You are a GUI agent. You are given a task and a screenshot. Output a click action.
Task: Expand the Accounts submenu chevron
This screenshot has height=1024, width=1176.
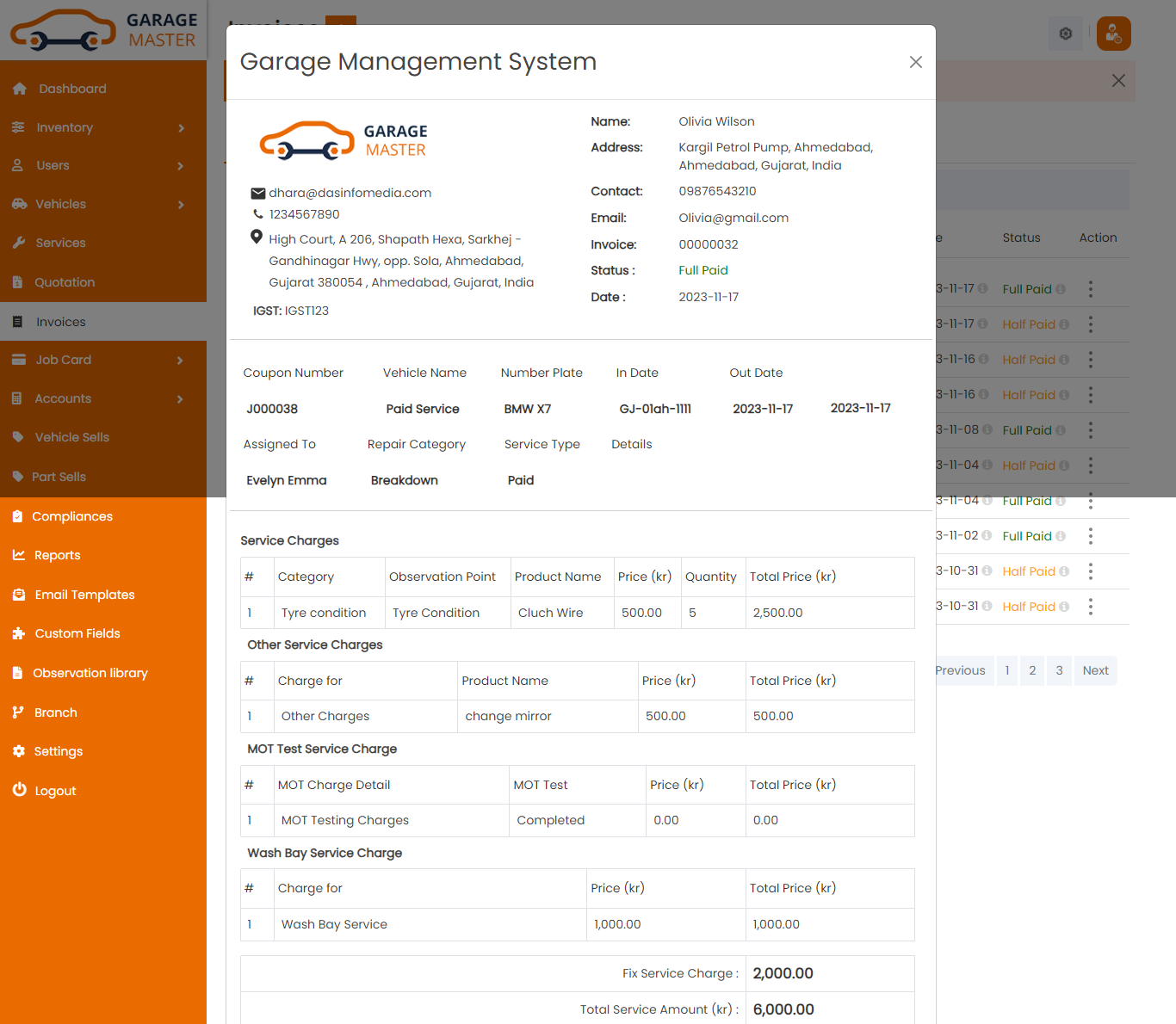point(181,398)
